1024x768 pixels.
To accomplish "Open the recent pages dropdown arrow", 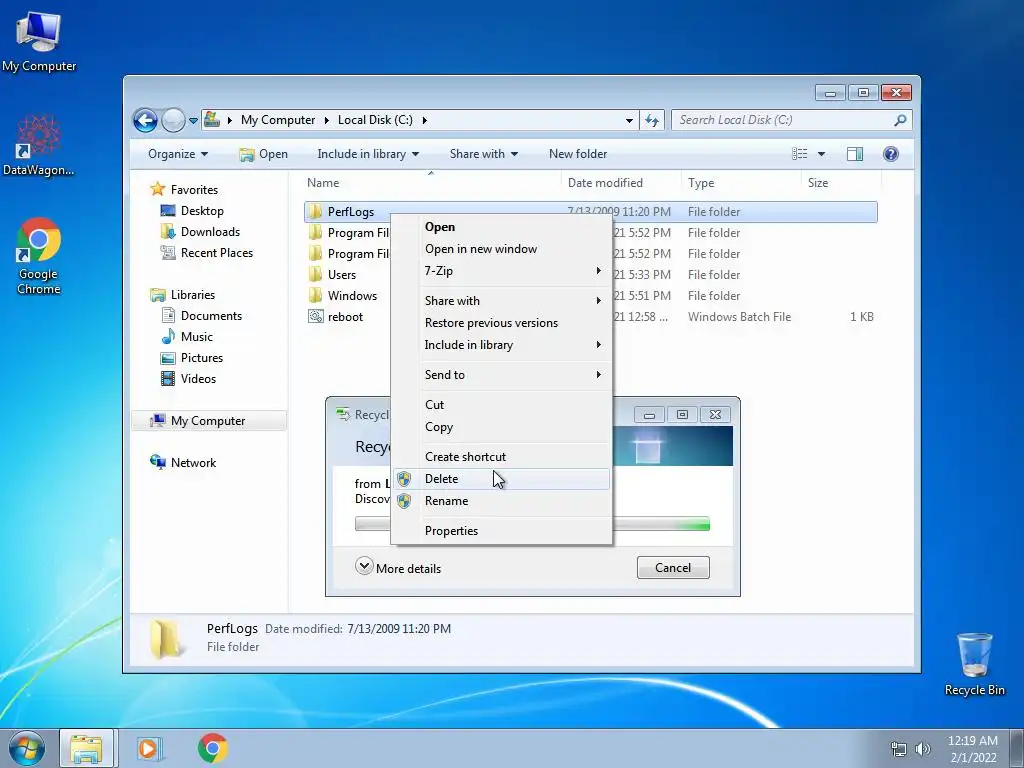I will click(x=193, y=121).
